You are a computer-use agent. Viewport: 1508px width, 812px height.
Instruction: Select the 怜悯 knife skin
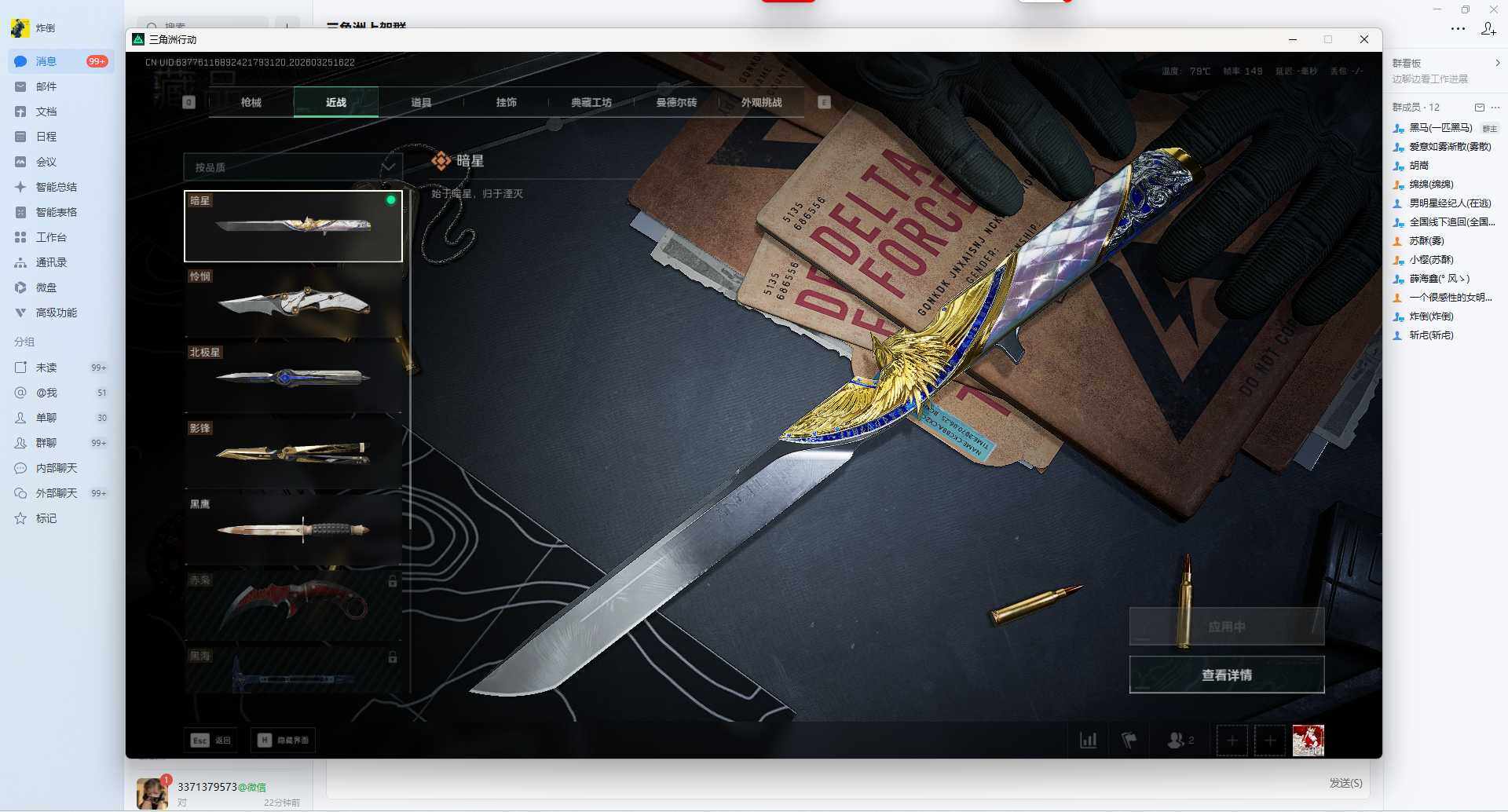tap(293, 302)
